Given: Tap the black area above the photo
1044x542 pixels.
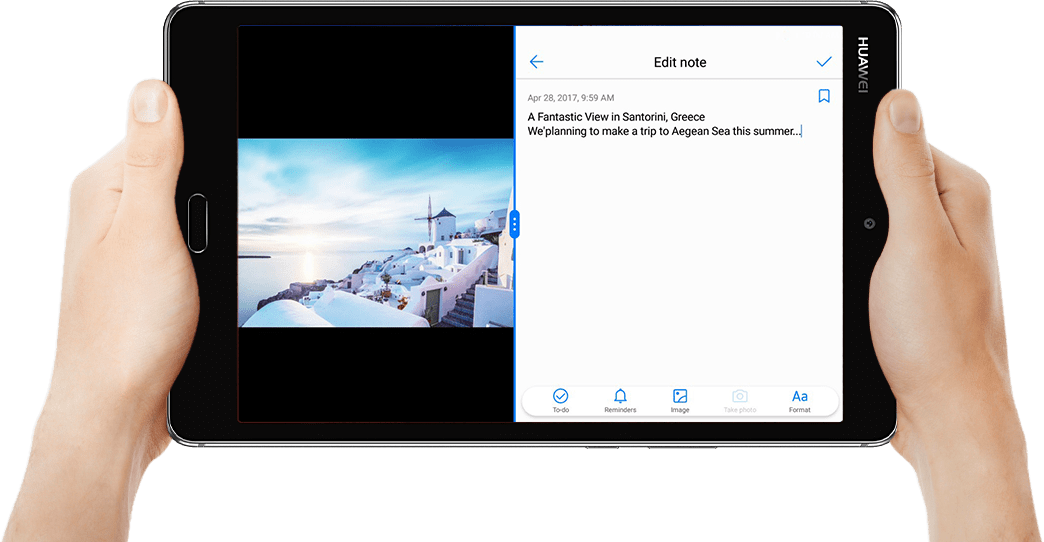Looking at the screenshot, I should [375, 82].
